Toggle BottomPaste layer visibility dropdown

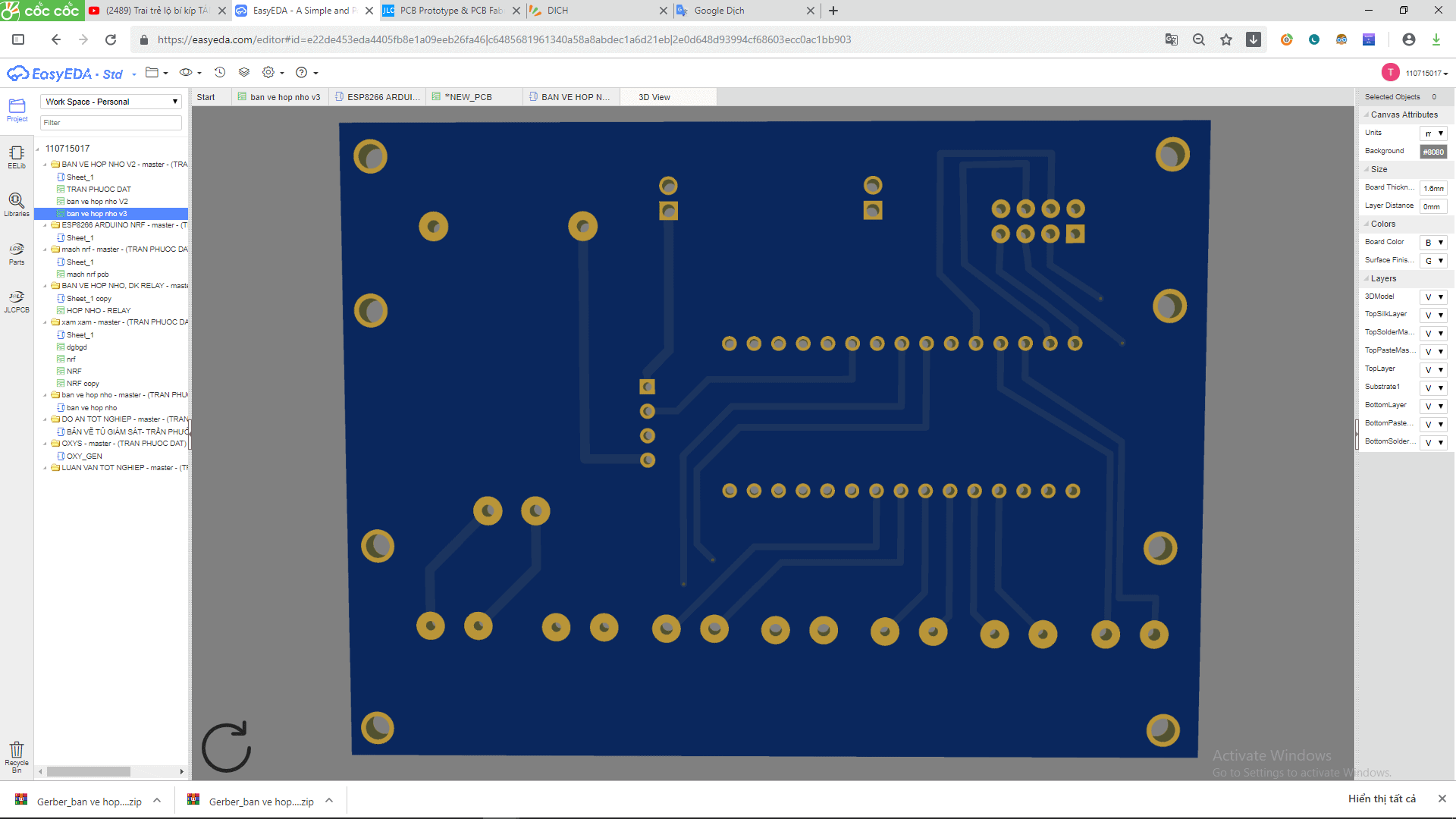(x=1433, y=425)
